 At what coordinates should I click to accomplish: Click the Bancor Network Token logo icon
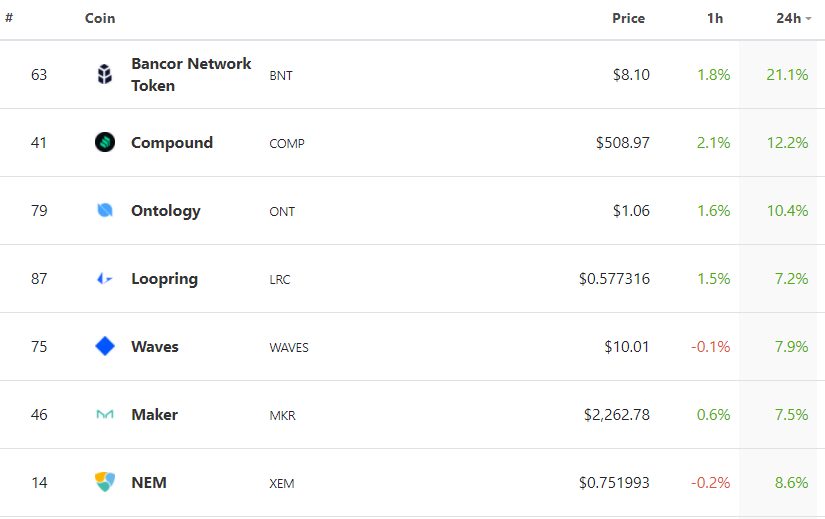(105, 75)
